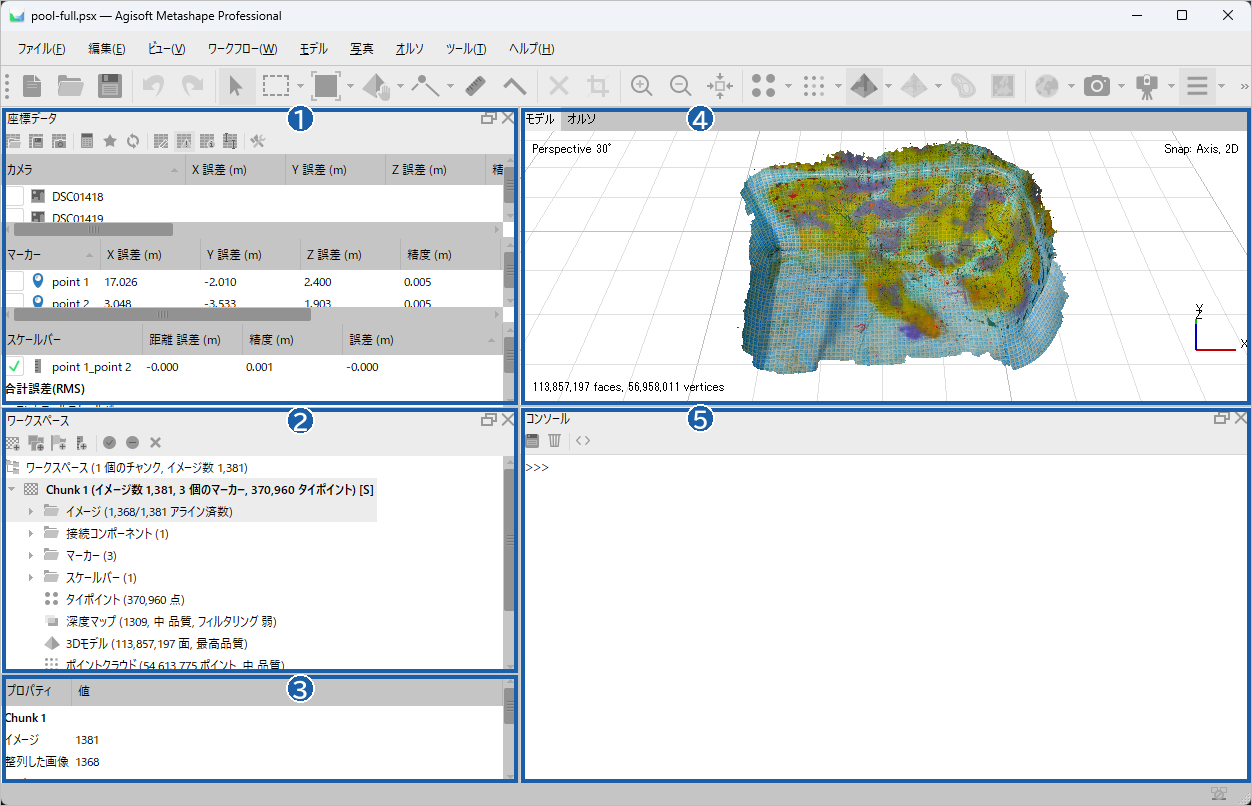Switch to the オルソ view tab
The height and width of the screenshot is (806, 1252).
point(581,119)
